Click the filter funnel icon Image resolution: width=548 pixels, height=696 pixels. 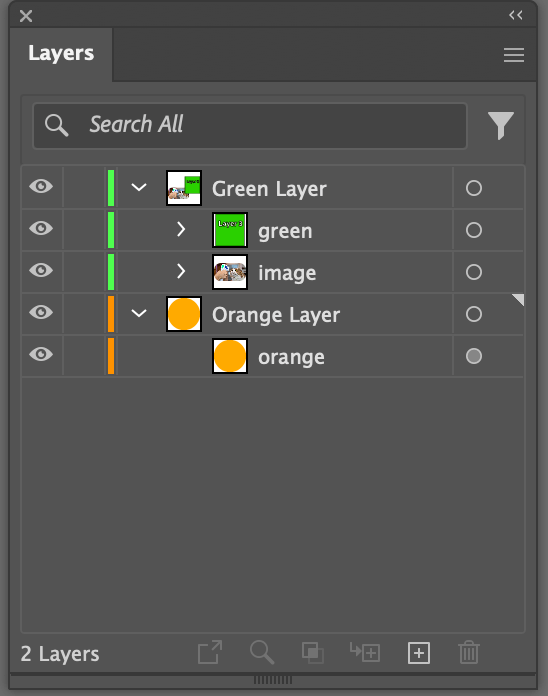501,126
